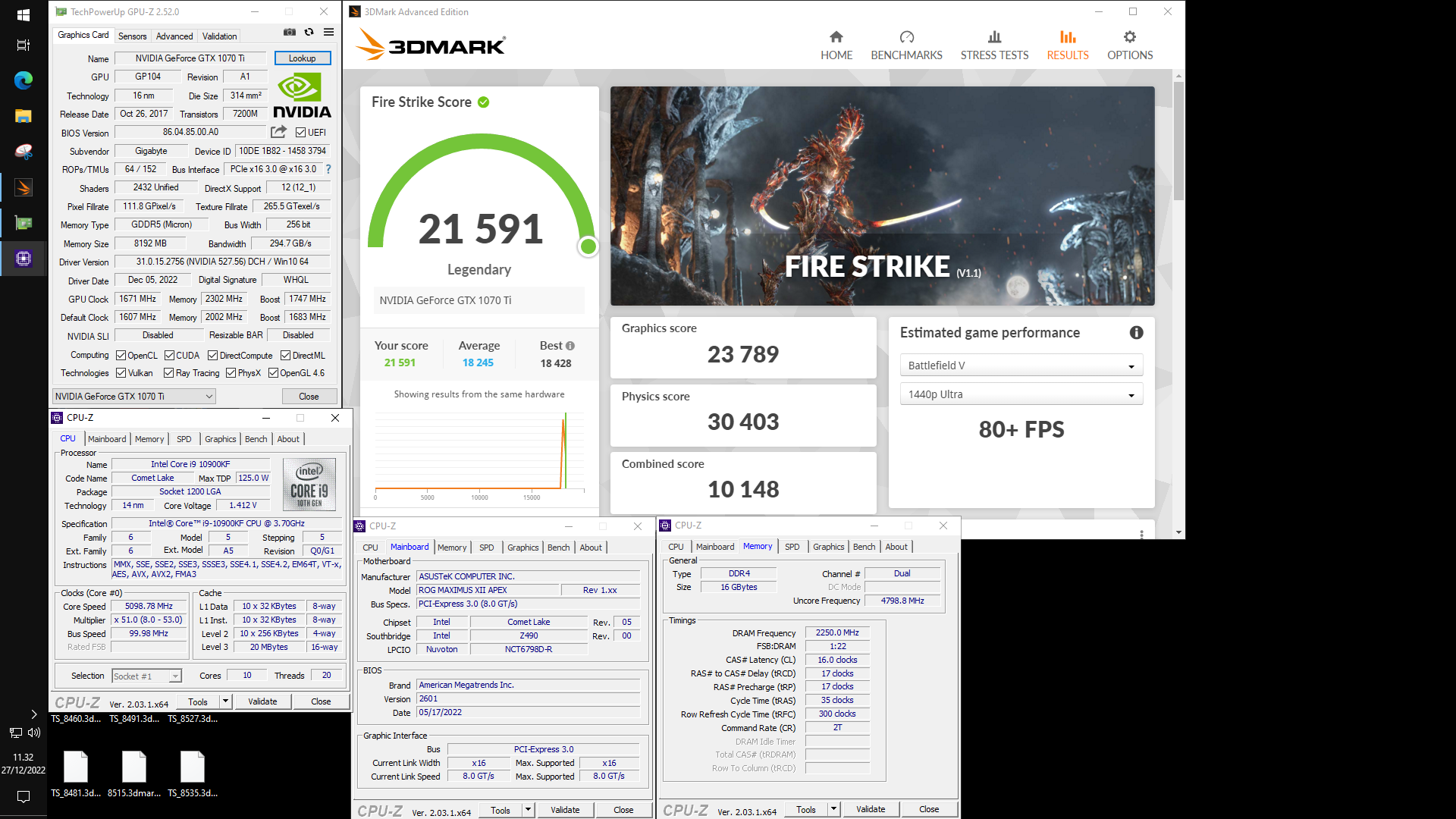
Task: Open GPU-Z hamburger menu
Action: pyautogui.click(x=329, y=33)
